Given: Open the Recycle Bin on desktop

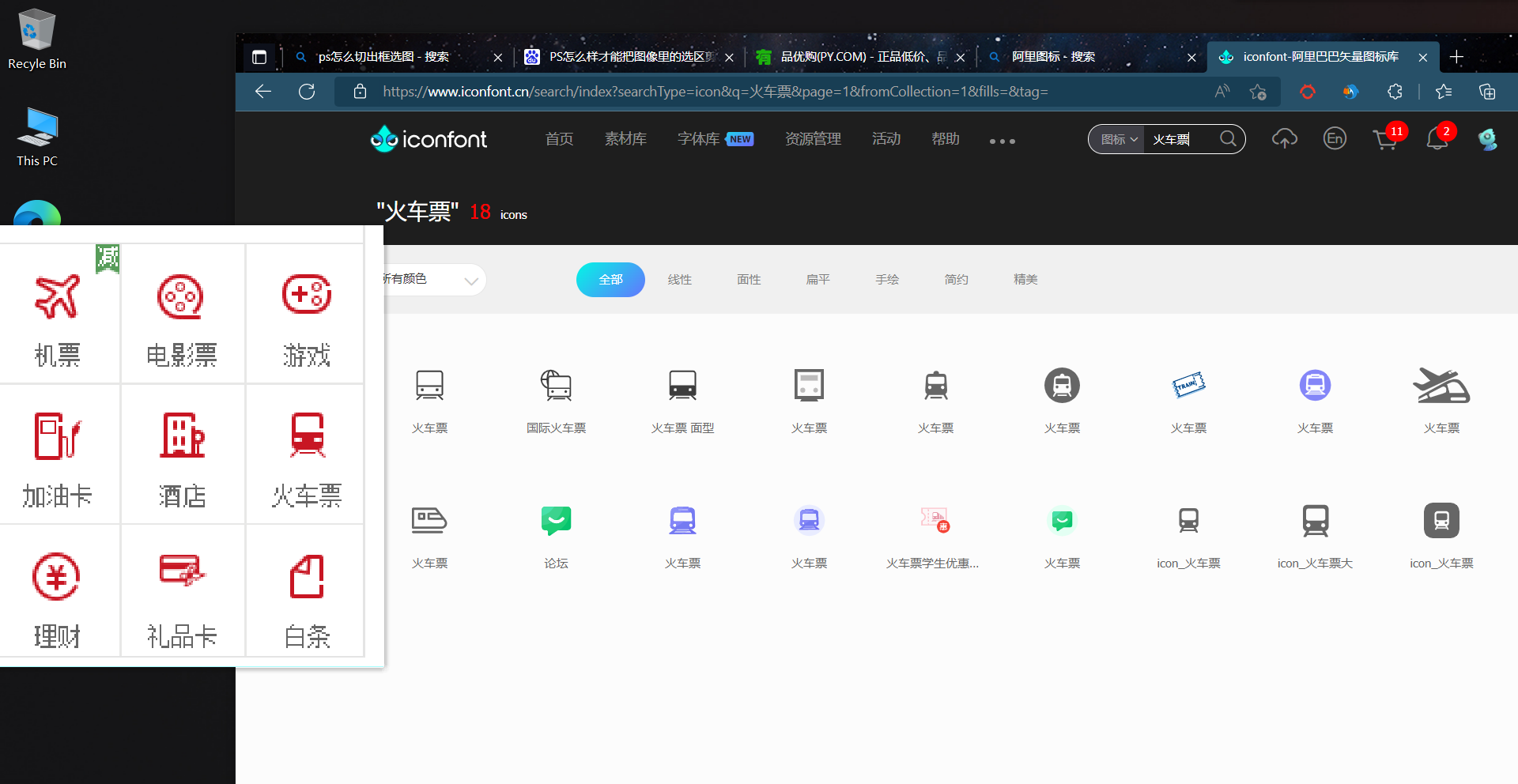Looking at the screenshot, I should coord(36,40).
